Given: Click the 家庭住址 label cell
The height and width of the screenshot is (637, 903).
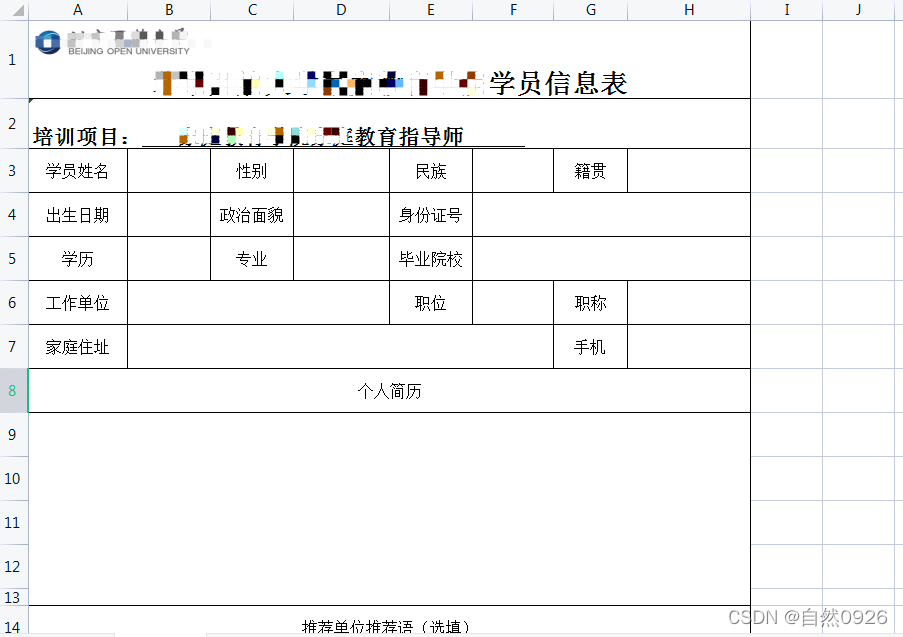Looking at the screenshot, I should [x=78, y=346].
